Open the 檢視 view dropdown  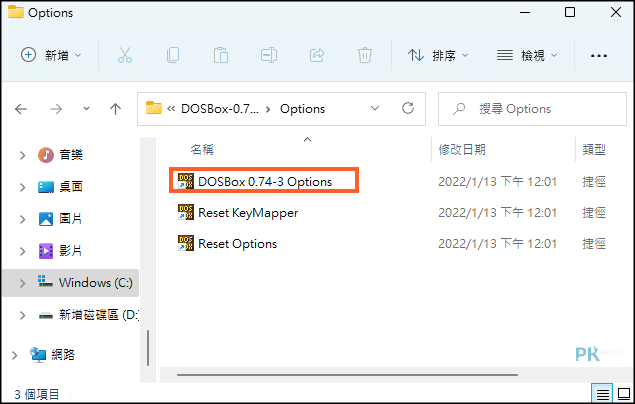527,55
